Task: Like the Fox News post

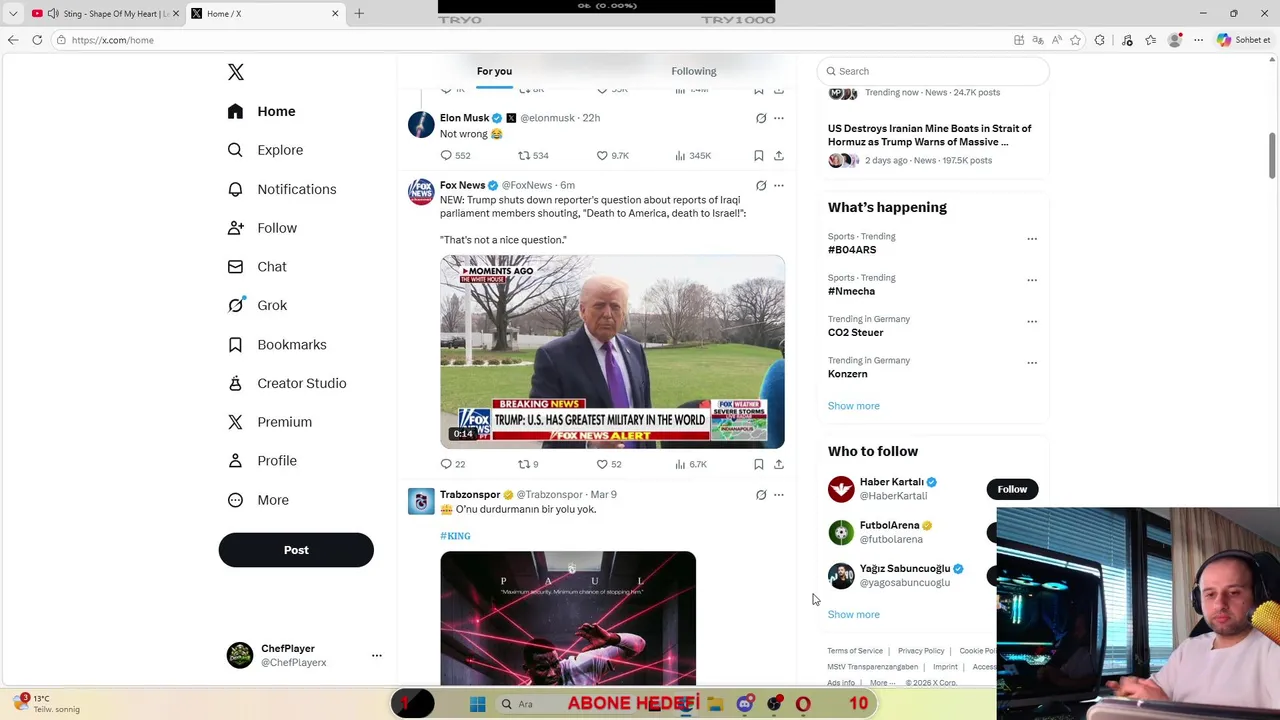Action: tap(609, 464)
